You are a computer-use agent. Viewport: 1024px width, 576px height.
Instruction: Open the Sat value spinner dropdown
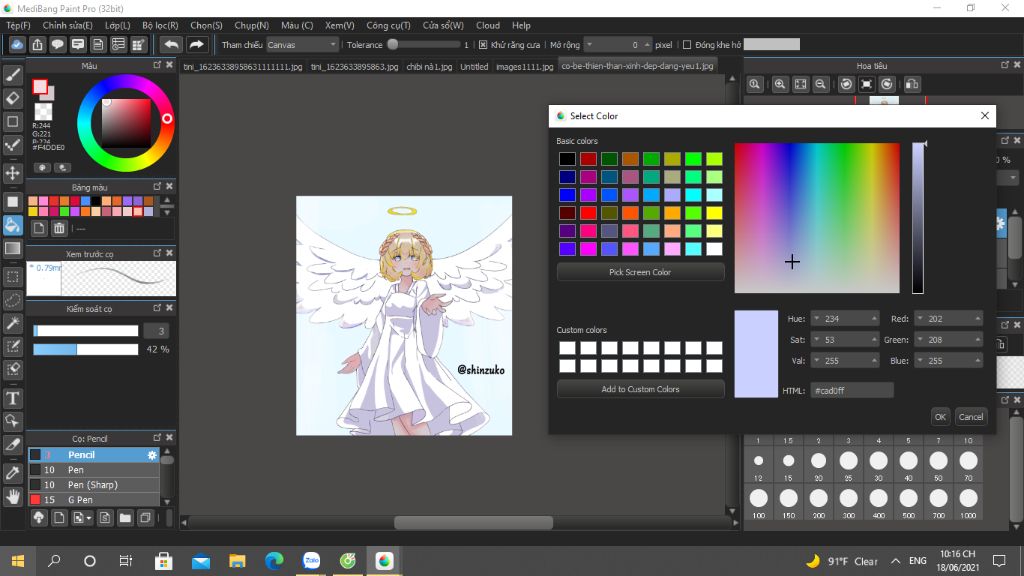tap(816, 340)
